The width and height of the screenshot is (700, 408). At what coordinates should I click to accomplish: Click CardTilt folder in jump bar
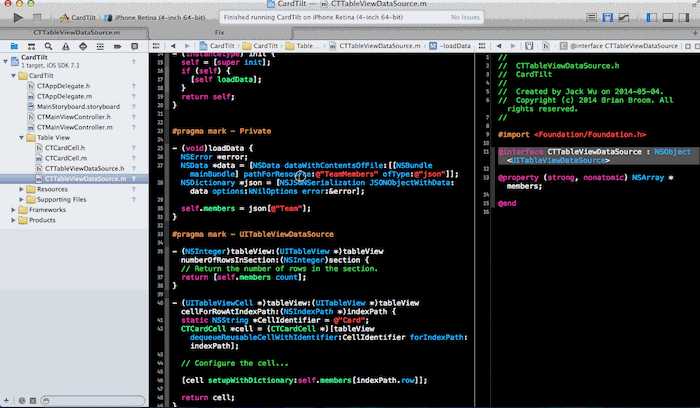pos(260,46)
